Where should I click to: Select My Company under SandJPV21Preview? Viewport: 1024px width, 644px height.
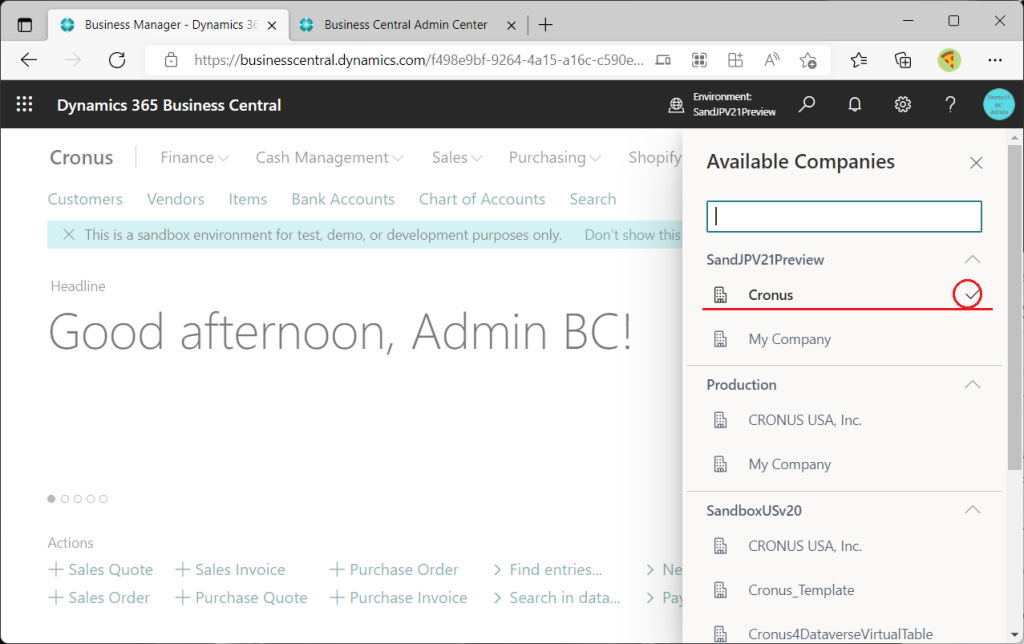844,339
